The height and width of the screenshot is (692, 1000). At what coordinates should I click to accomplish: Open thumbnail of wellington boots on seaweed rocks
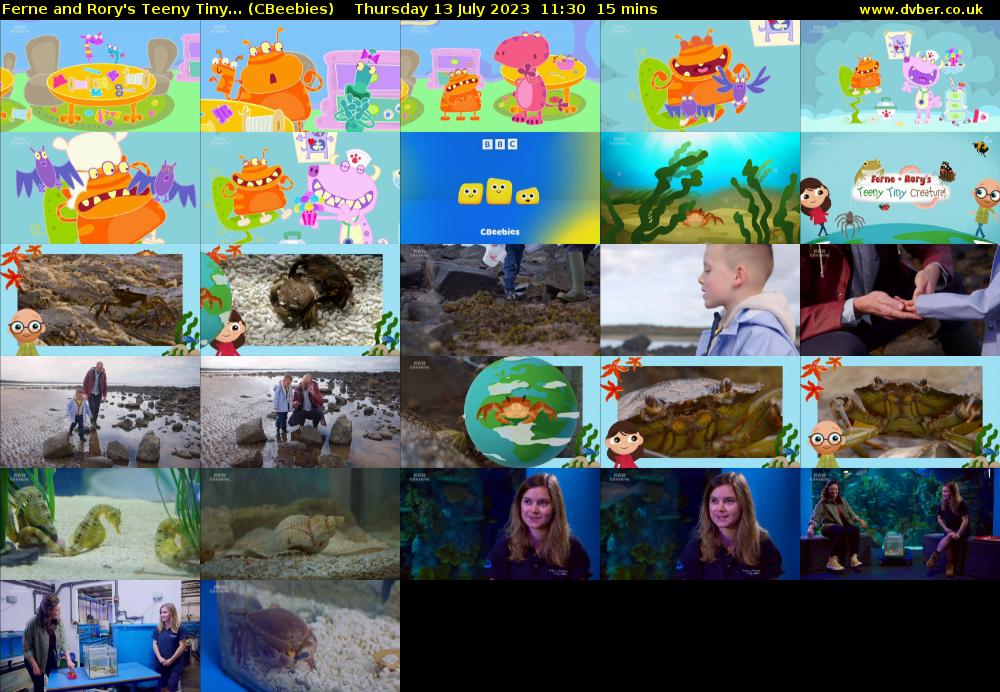pos(500,300)
